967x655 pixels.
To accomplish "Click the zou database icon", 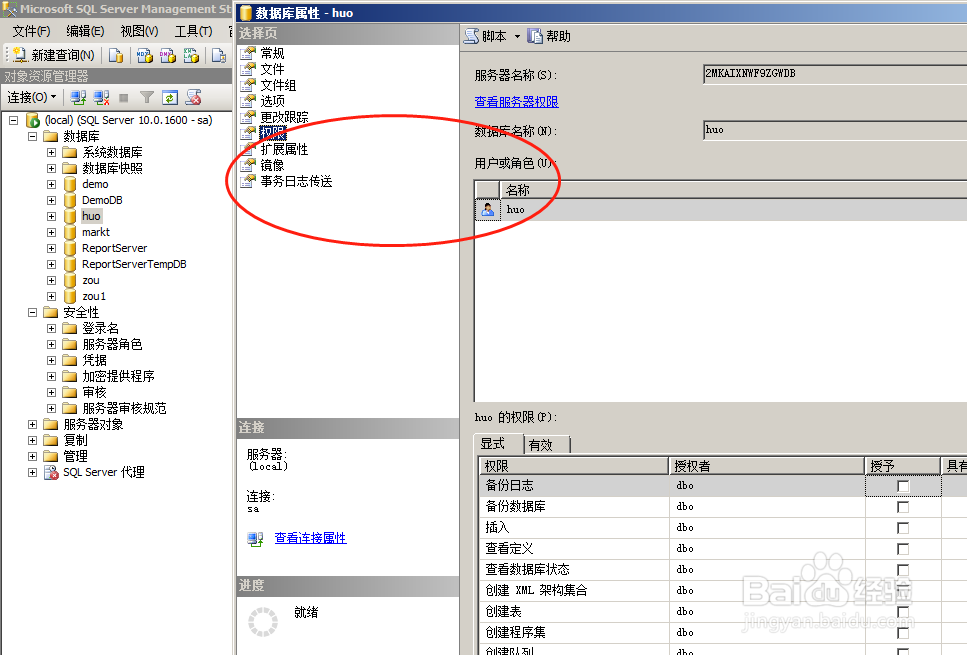I will (70, 281).
